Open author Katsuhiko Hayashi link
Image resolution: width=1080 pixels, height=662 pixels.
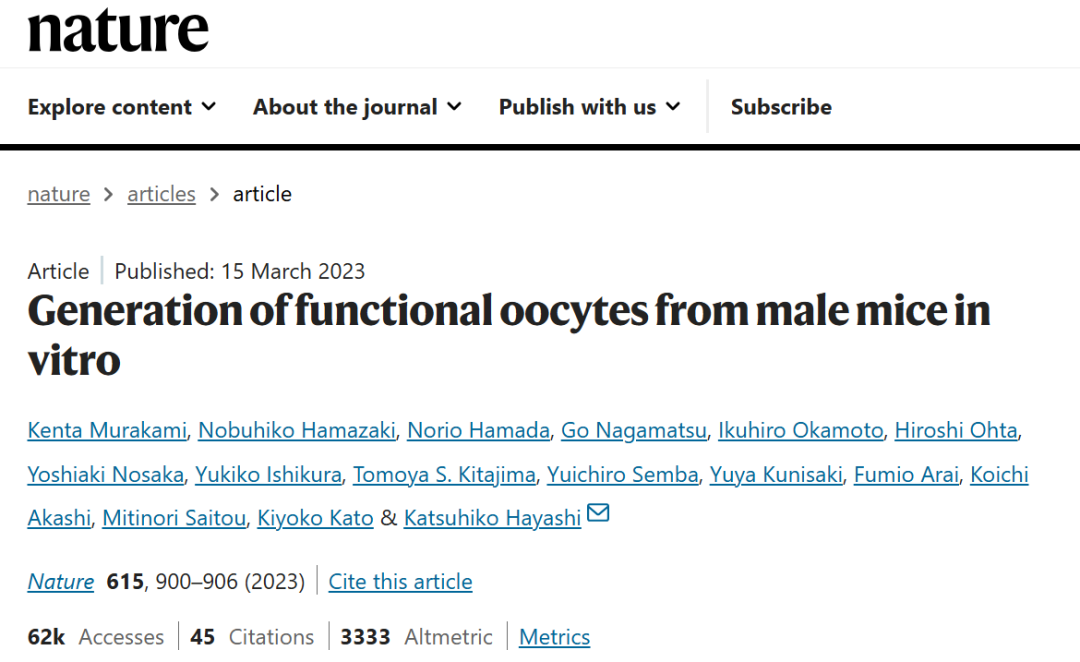pos(492,517)
